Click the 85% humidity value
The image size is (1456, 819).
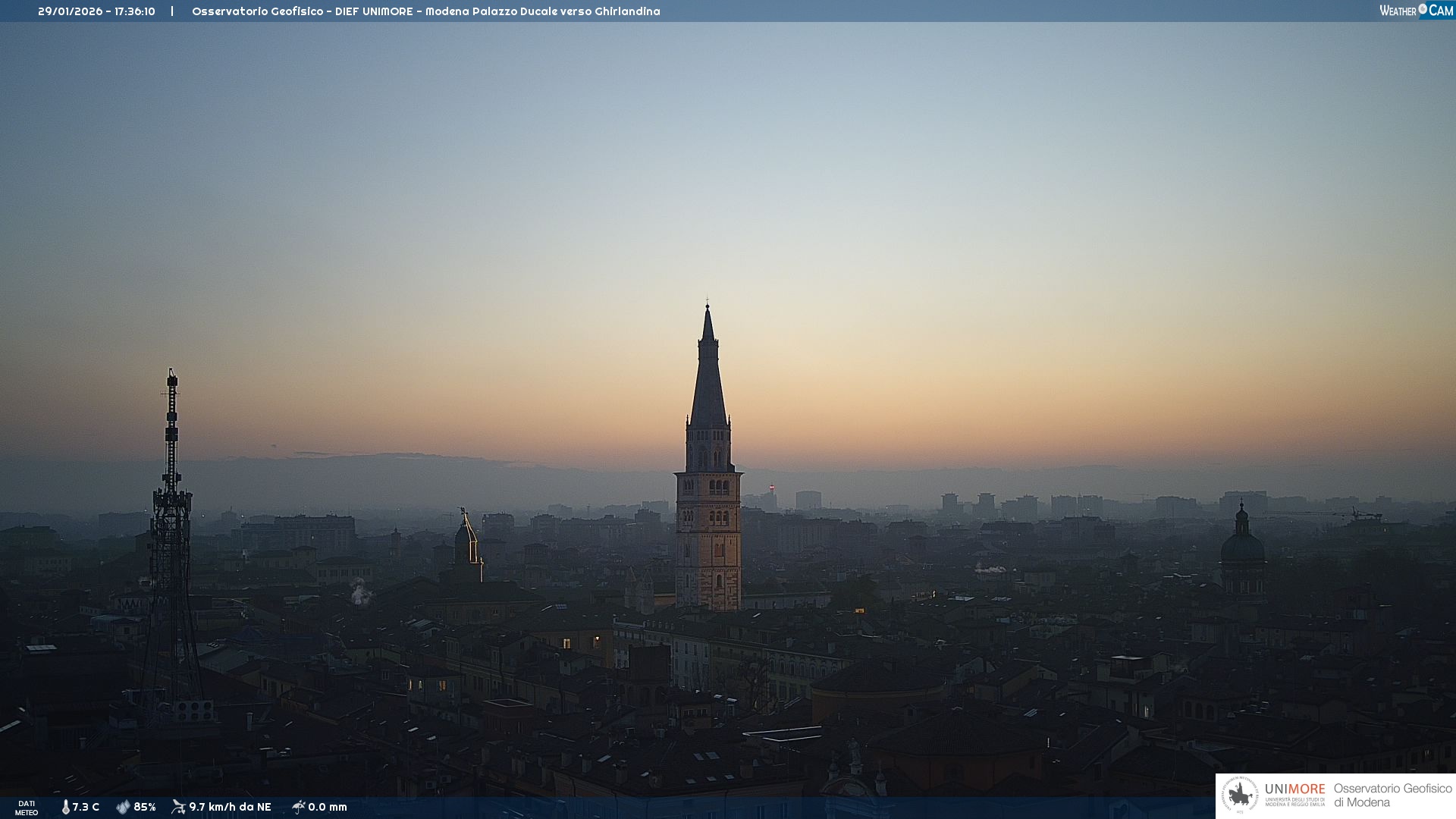[x=145, y=807]
